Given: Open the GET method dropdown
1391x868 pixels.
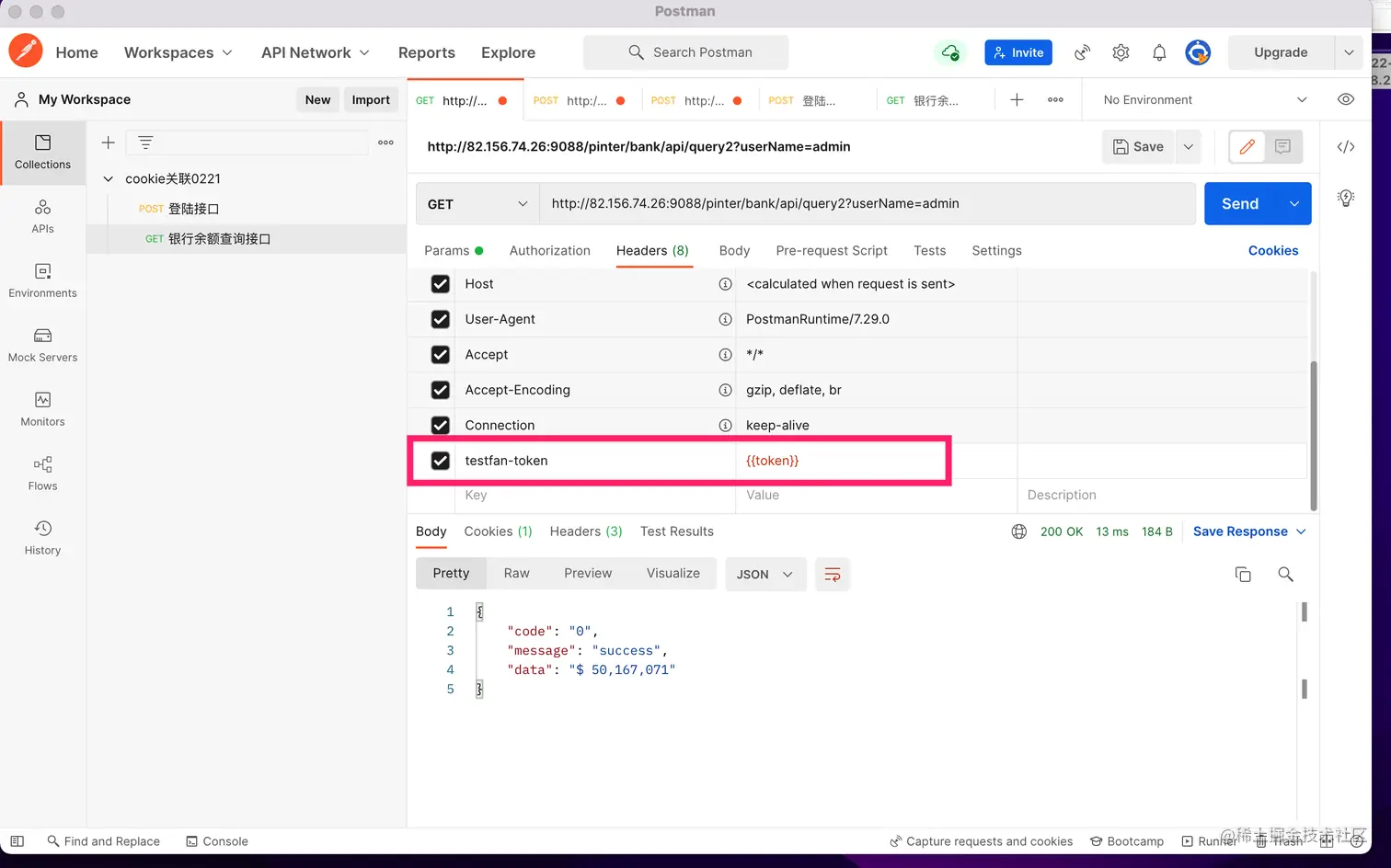Looking at the screenshot, I should click(477, 204).
